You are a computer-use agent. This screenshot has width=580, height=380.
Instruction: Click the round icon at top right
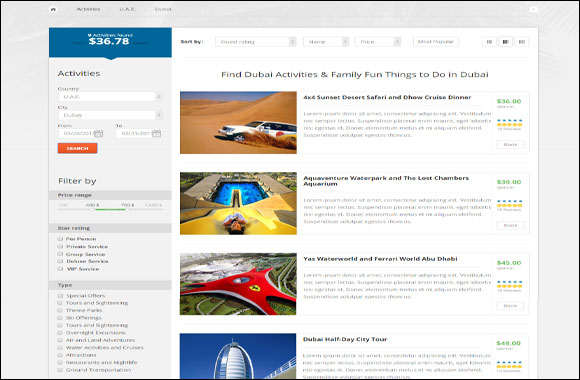[533, 9]
